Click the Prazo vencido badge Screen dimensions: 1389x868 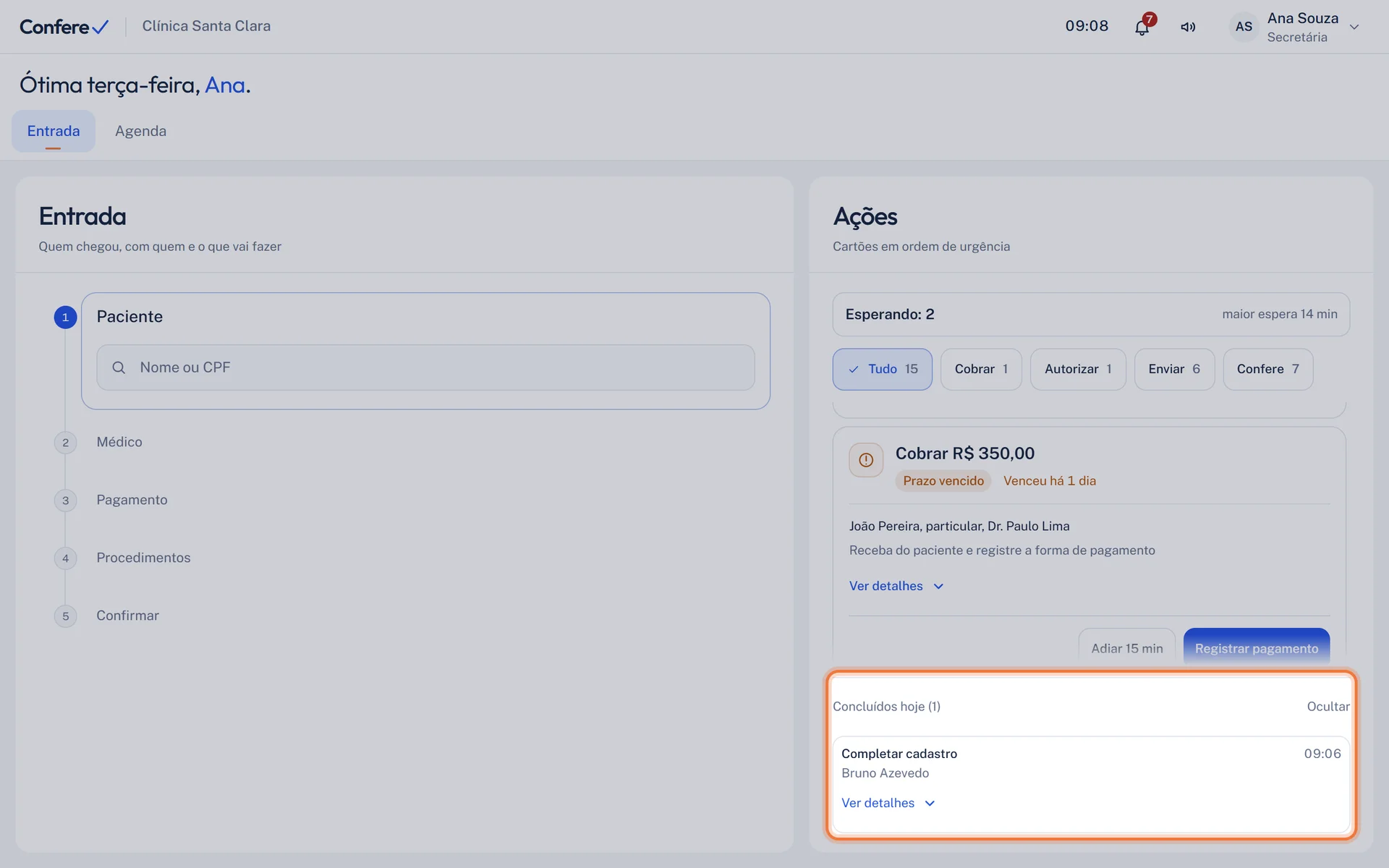click(943, 481)
